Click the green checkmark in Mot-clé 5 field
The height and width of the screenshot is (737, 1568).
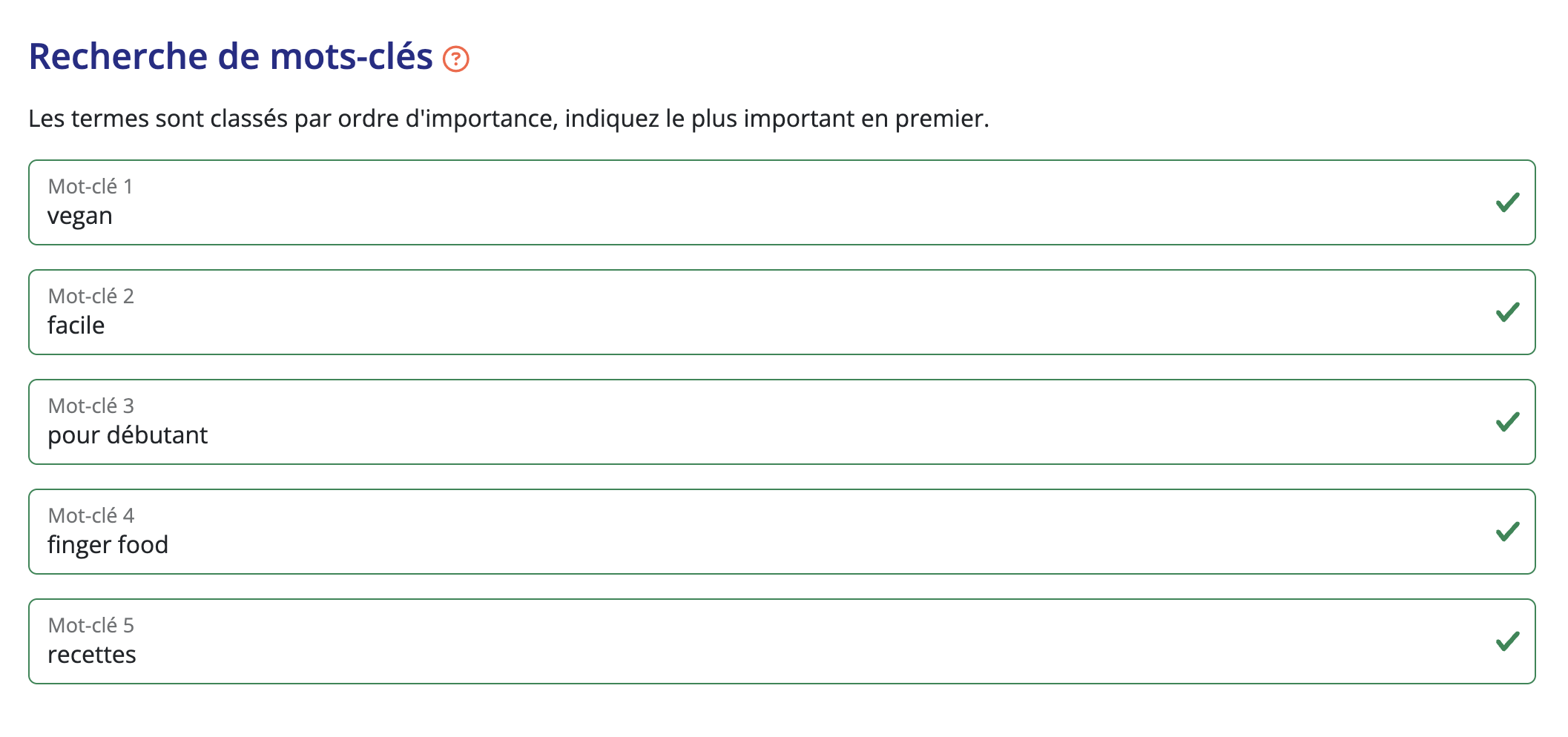1507,641
